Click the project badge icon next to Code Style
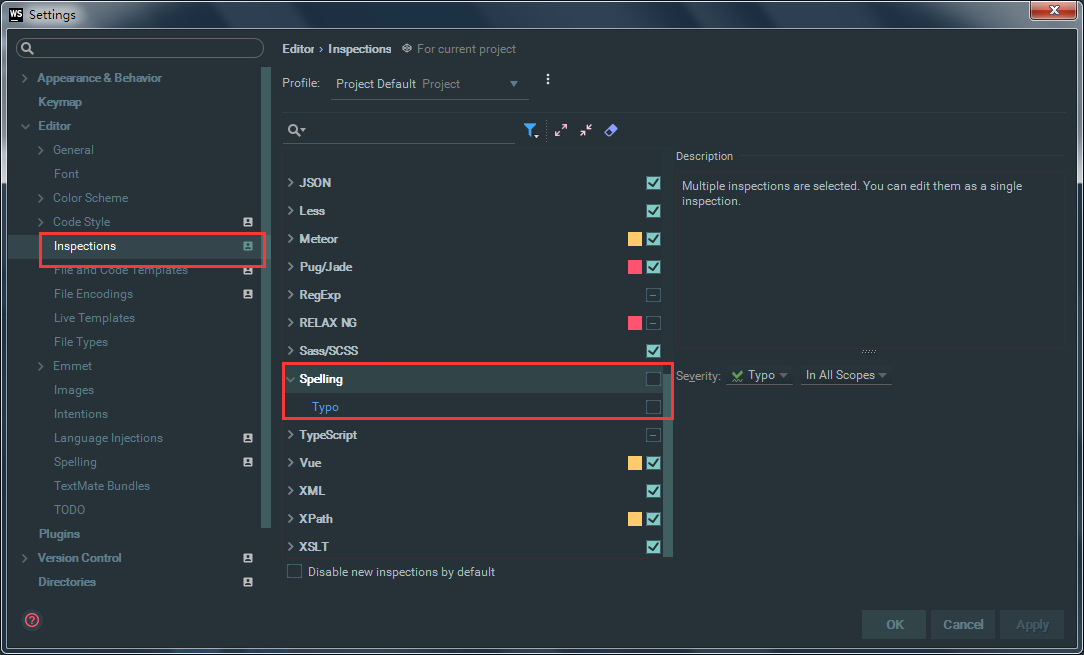Screen dimensions: 1084x655 pos(247,222)
